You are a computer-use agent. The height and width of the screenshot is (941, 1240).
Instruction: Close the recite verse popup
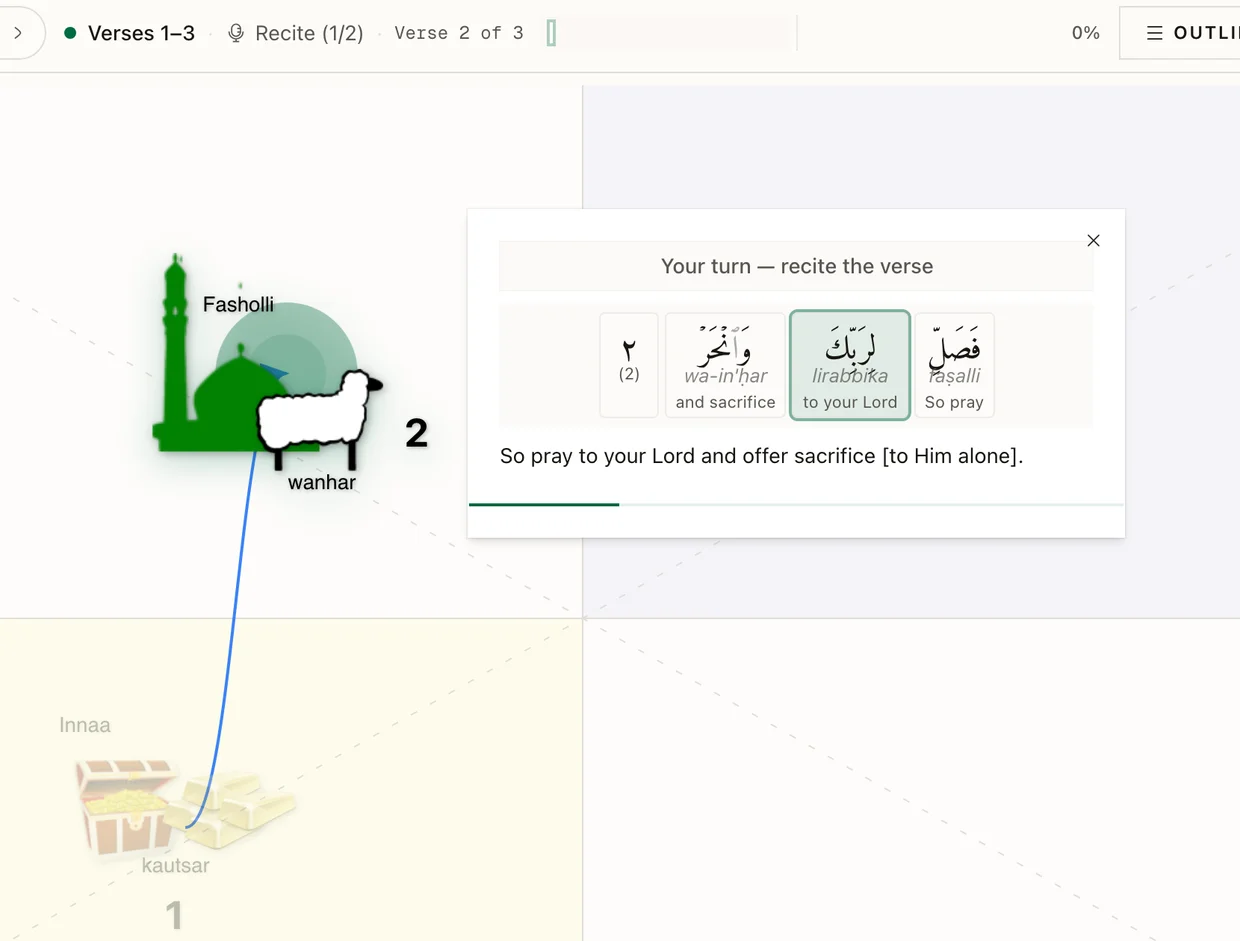click(x=1093, y=240)
